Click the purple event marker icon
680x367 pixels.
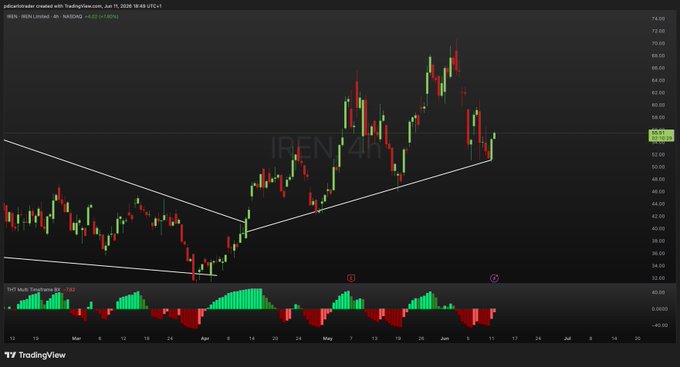point(494,278)
